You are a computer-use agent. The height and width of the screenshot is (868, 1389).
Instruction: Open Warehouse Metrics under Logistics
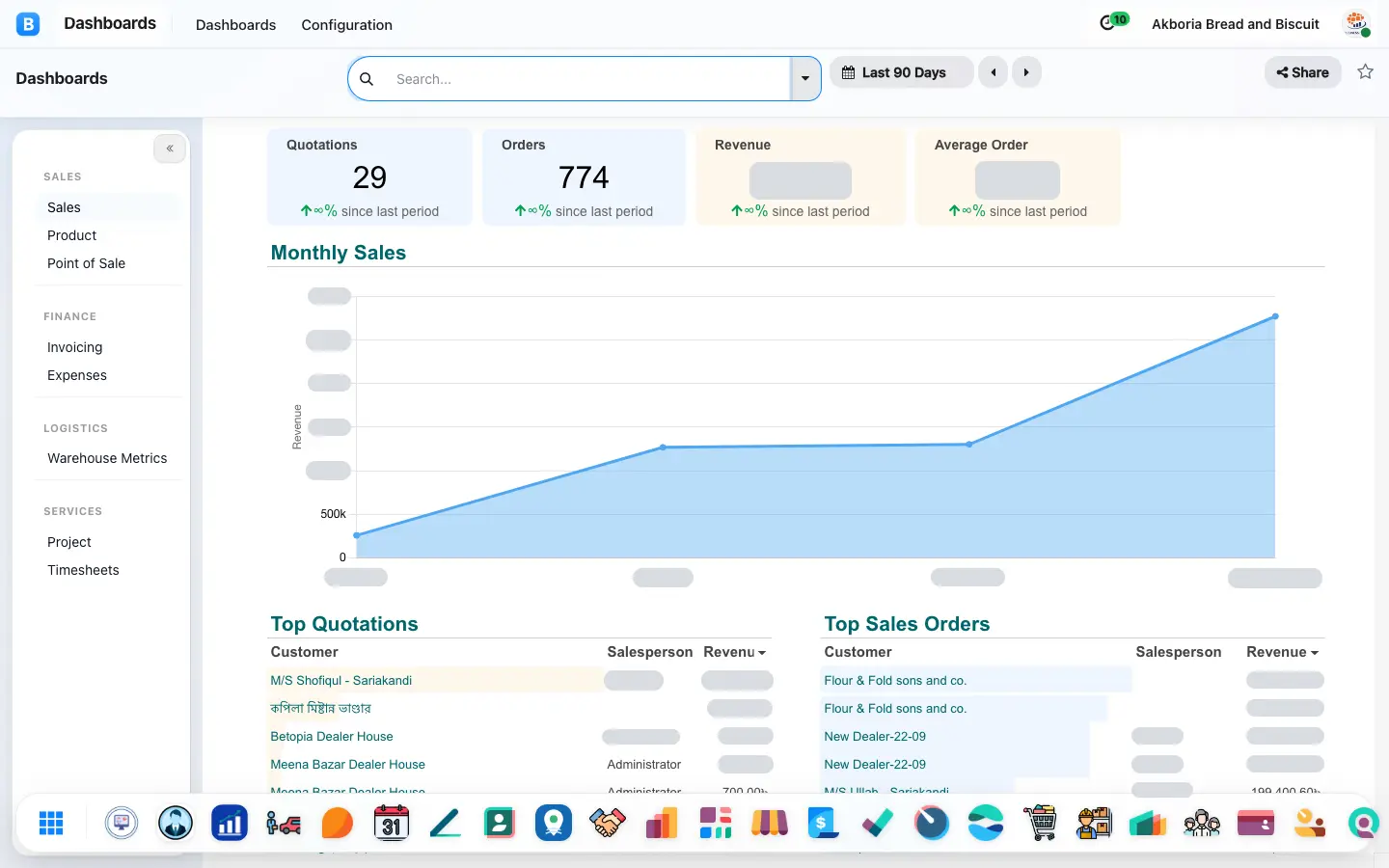pos(109,458)
